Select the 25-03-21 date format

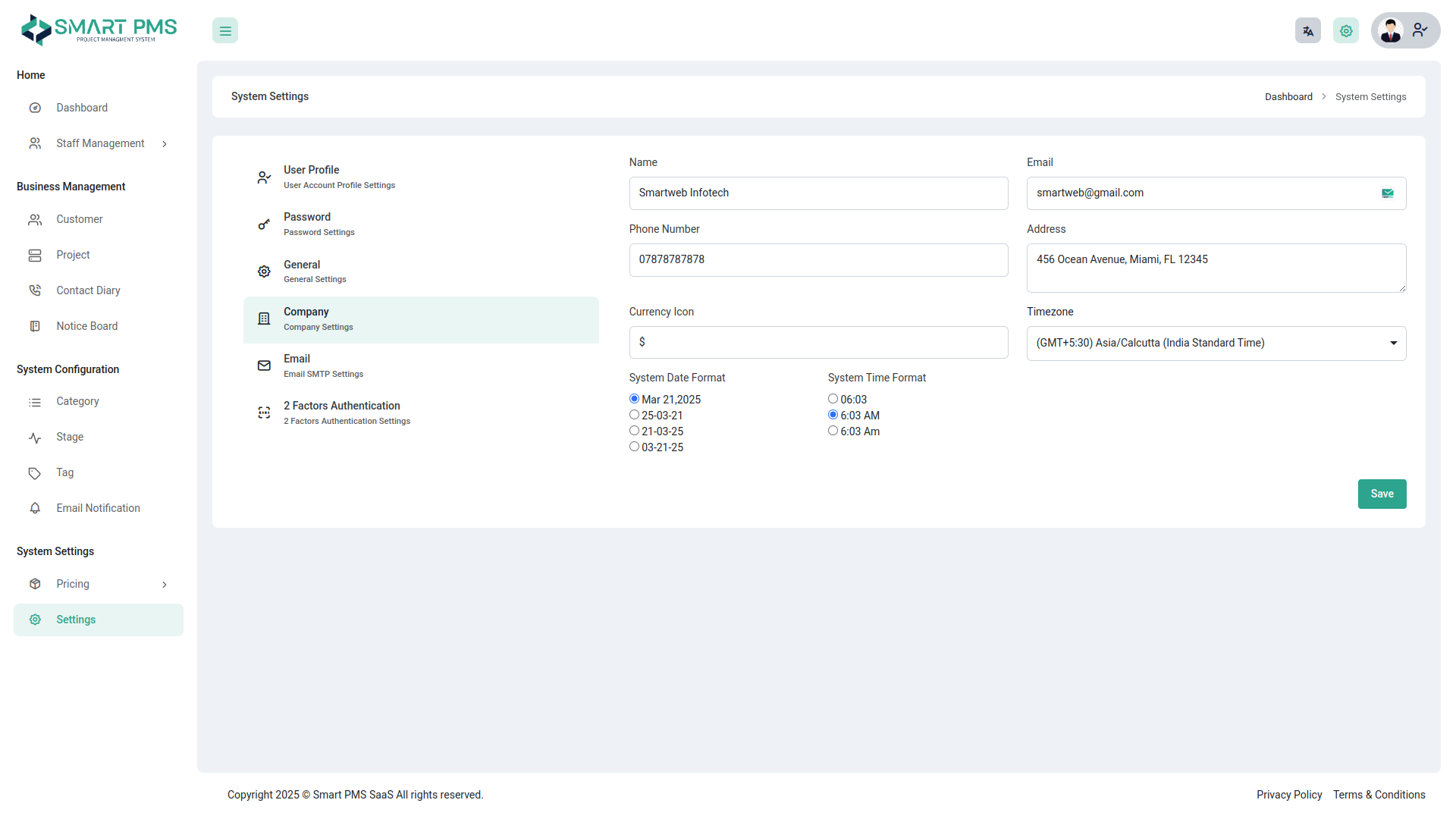click(634, 415)
